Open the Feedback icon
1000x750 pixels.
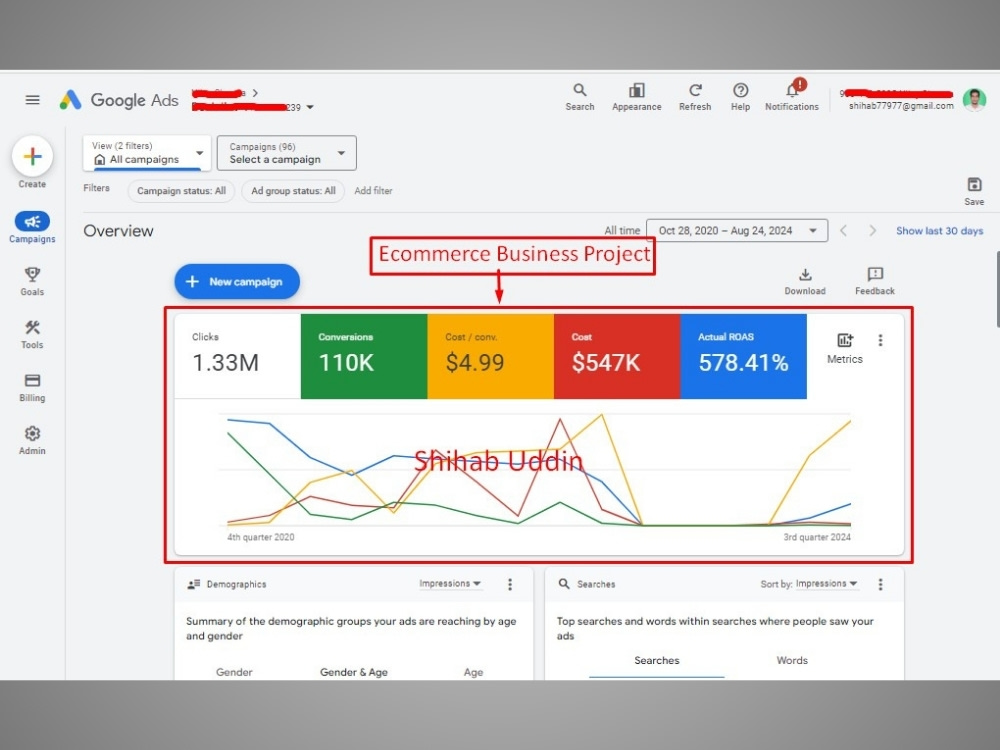[x=874, y=281]
